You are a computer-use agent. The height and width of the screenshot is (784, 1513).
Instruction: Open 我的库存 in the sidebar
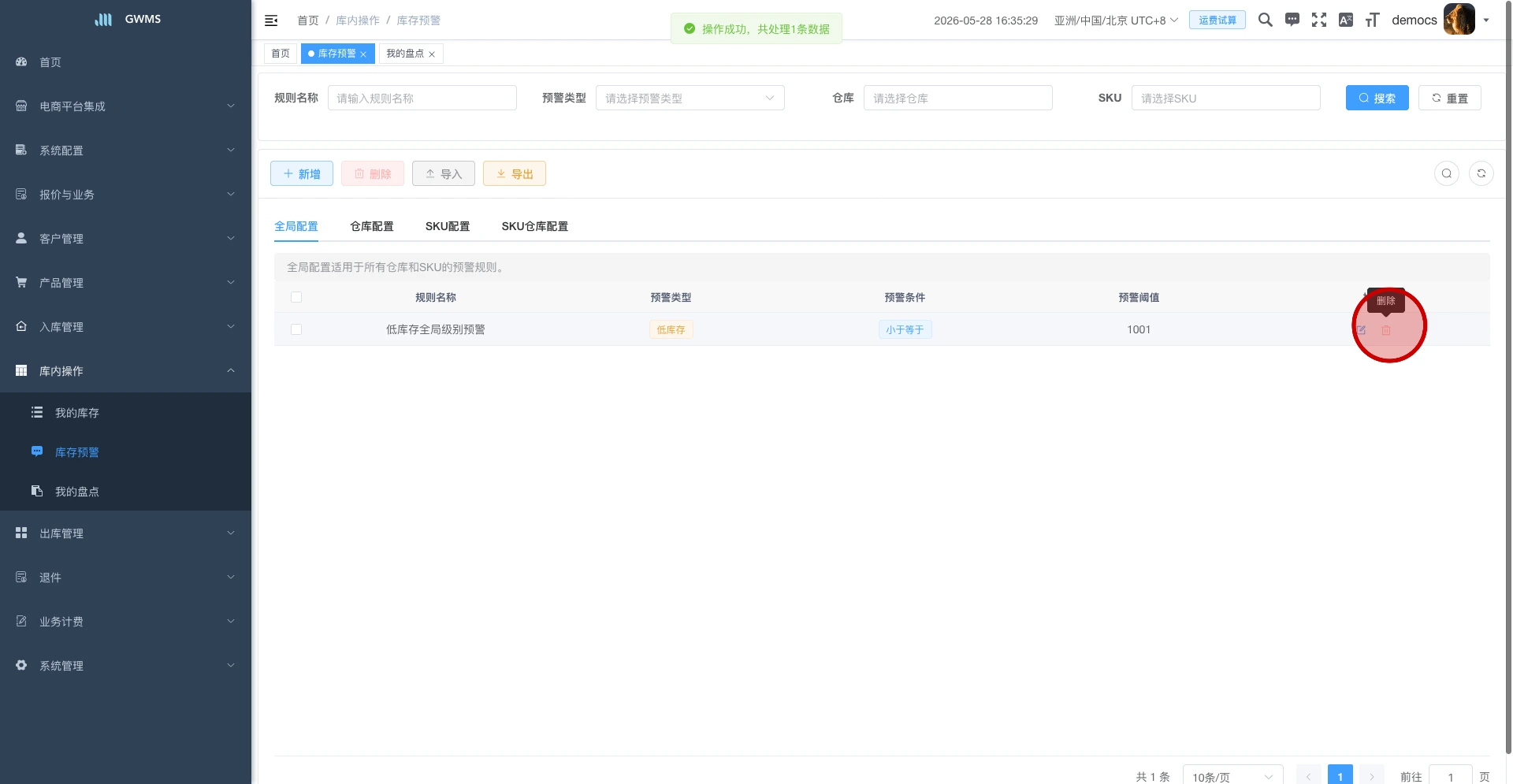[125, 412]
